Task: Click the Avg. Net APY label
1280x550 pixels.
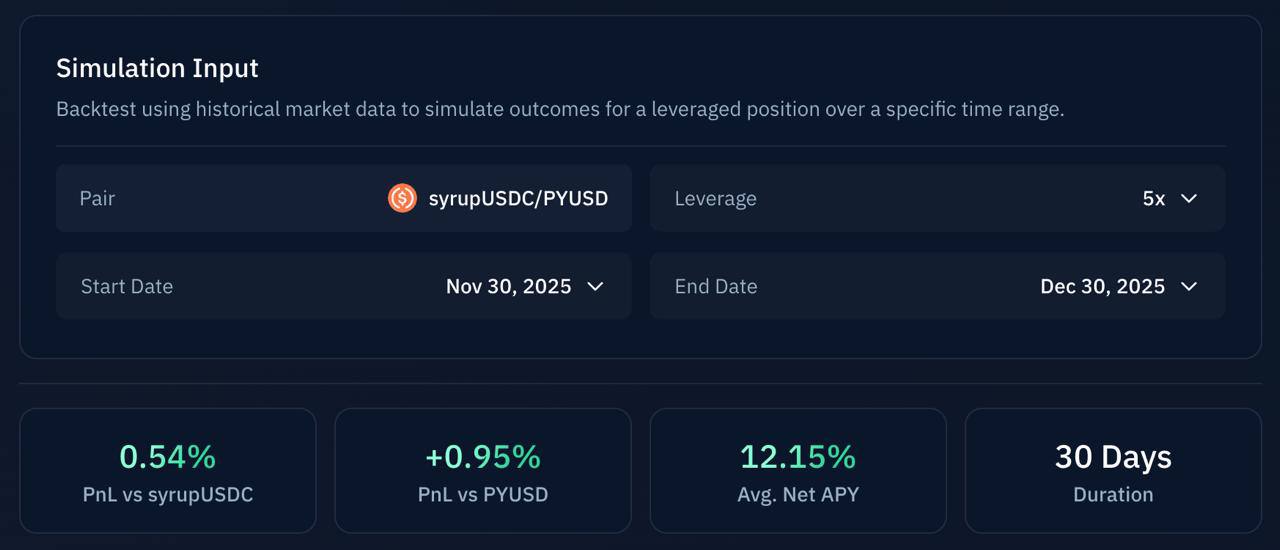Action: pyautogui.click(x=797, y=494)
